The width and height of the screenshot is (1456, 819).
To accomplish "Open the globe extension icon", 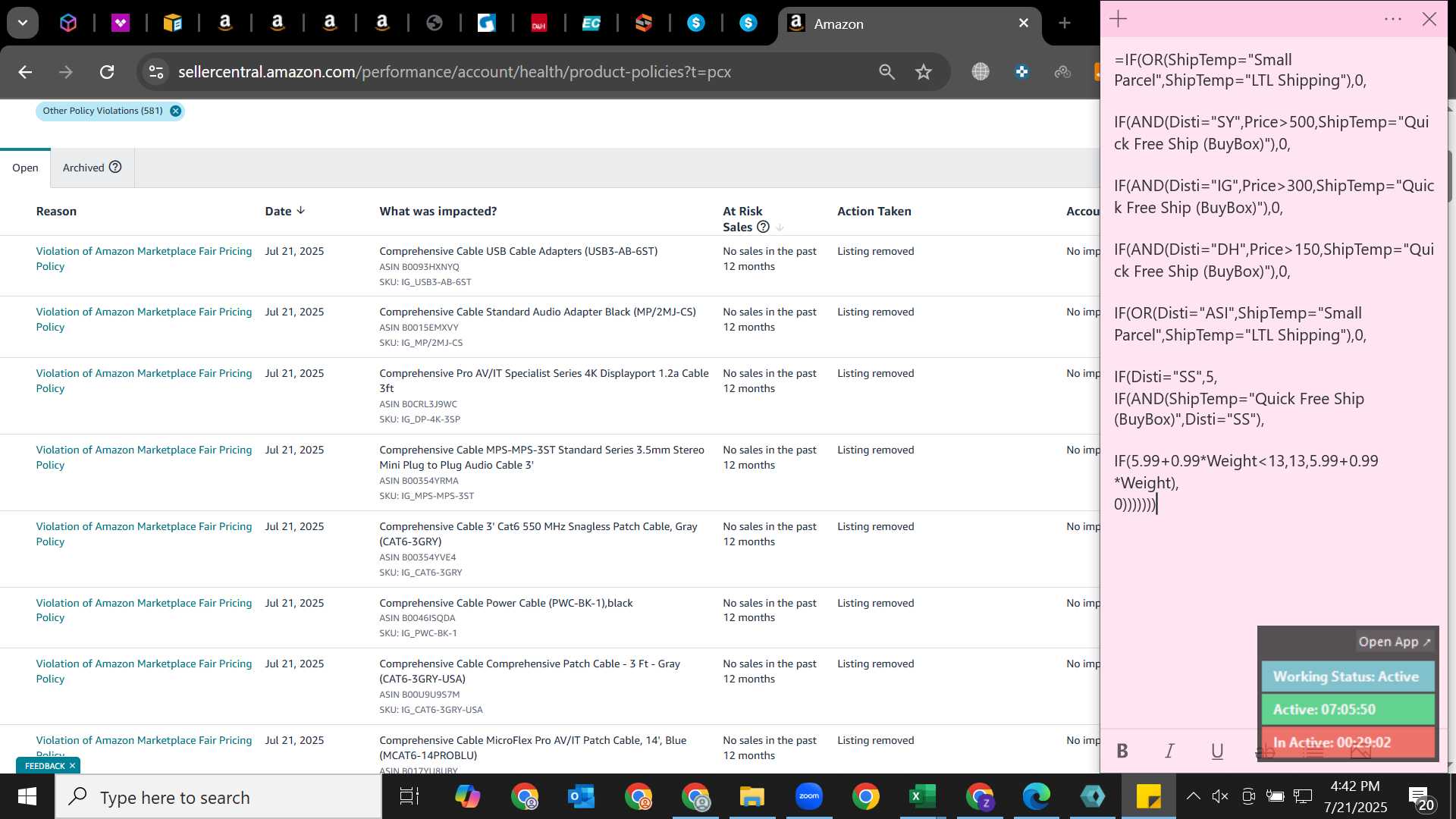I will tap(981, 72).
